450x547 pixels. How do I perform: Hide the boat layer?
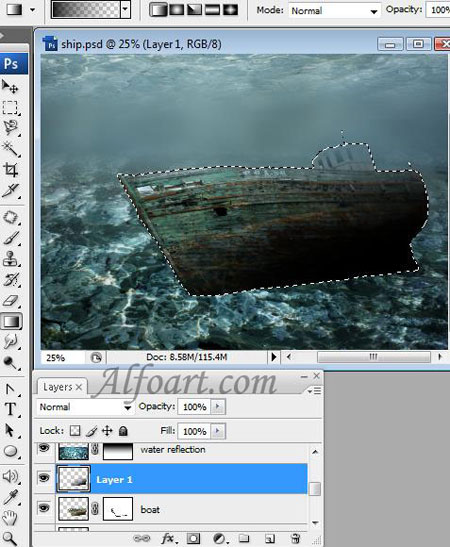44,508
